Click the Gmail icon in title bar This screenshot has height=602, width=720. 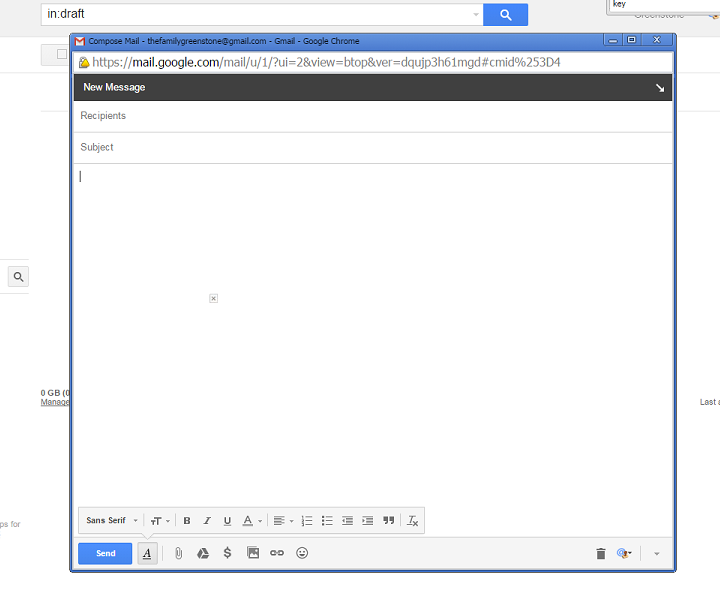tap(80, 41)
